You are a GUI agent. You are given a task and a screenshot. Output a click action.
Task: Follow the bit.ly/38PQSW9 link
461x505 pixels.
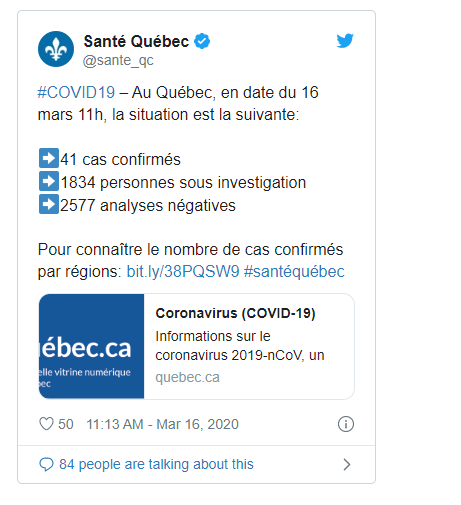(x=183, y=271)
